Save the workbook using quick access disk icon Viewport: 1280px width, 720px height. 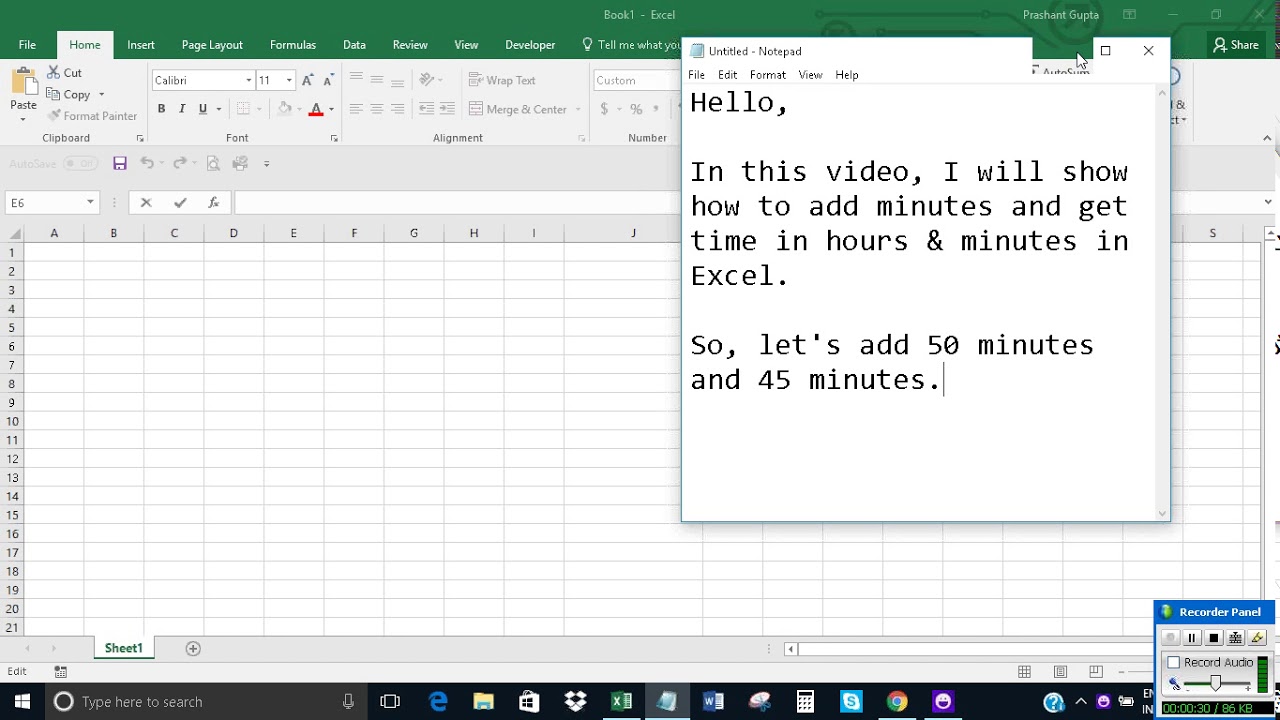pos(120,163)
